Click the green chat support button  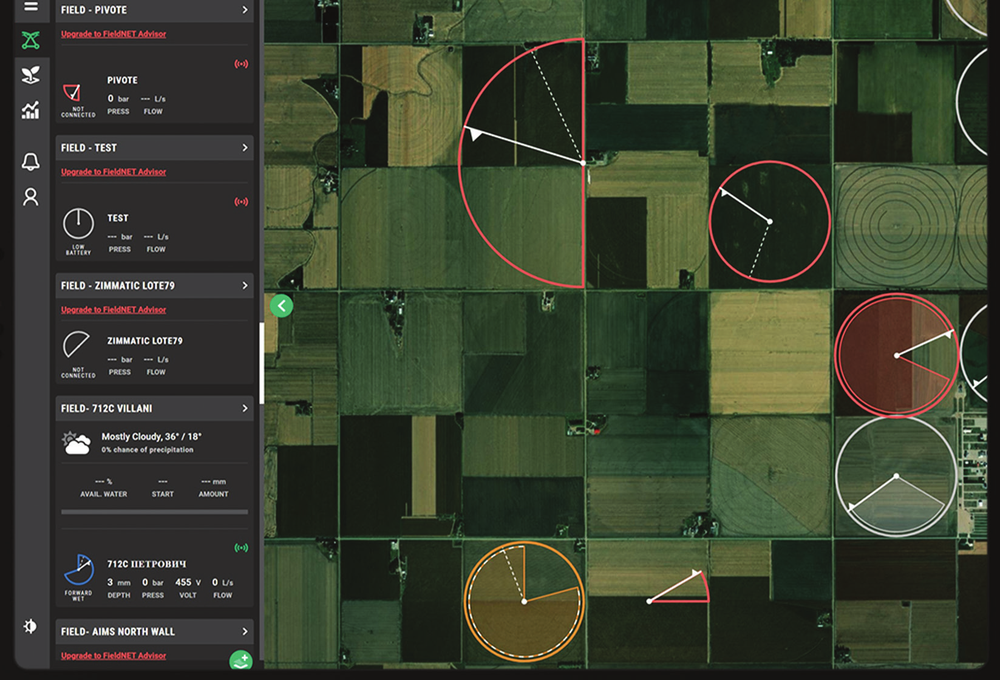(x=239, y=661)
